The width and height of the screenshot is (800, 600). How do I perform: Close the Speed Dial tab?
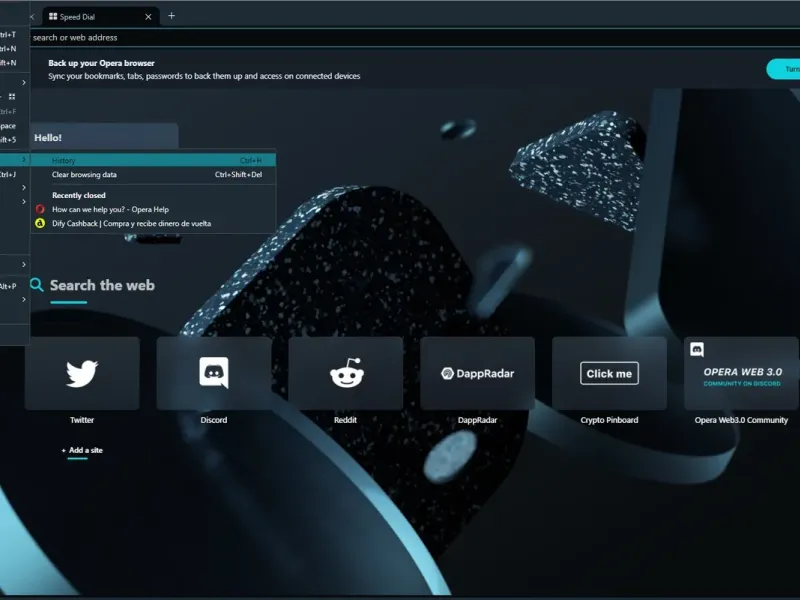pos(148,17)
